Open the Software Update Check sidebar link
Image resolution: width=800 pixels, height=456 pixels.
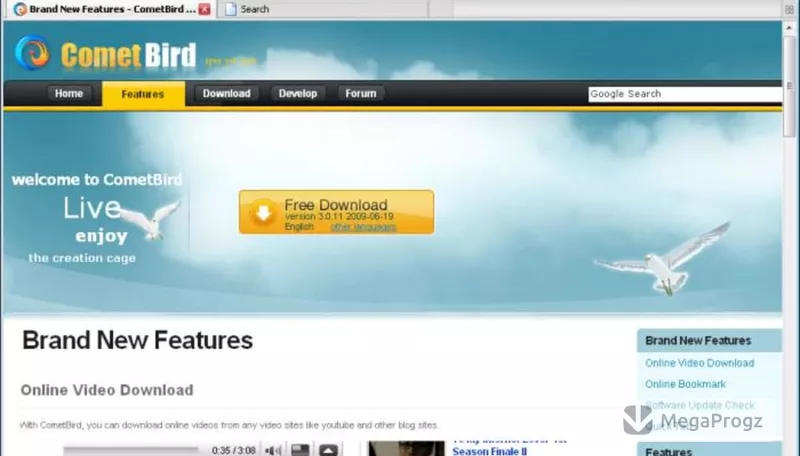coord(699,405)
